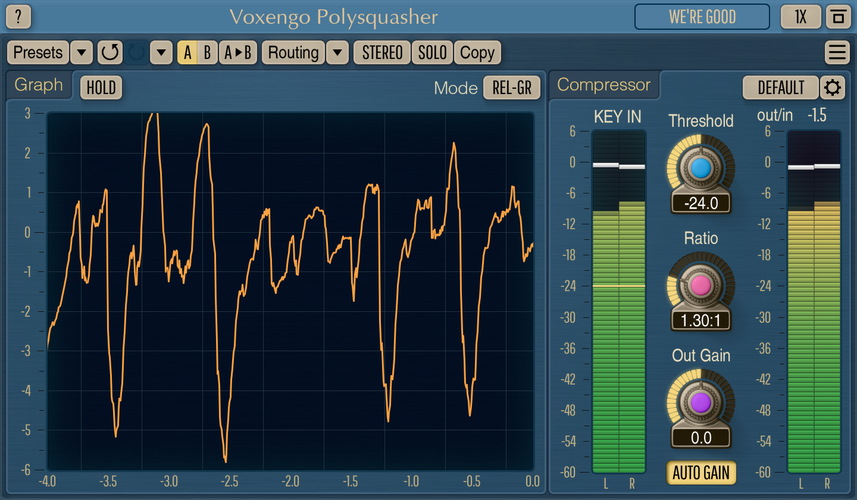Click the WE'RE GOOD status button
The width and height of the screenshot is (857, 500).
point(702,17)
